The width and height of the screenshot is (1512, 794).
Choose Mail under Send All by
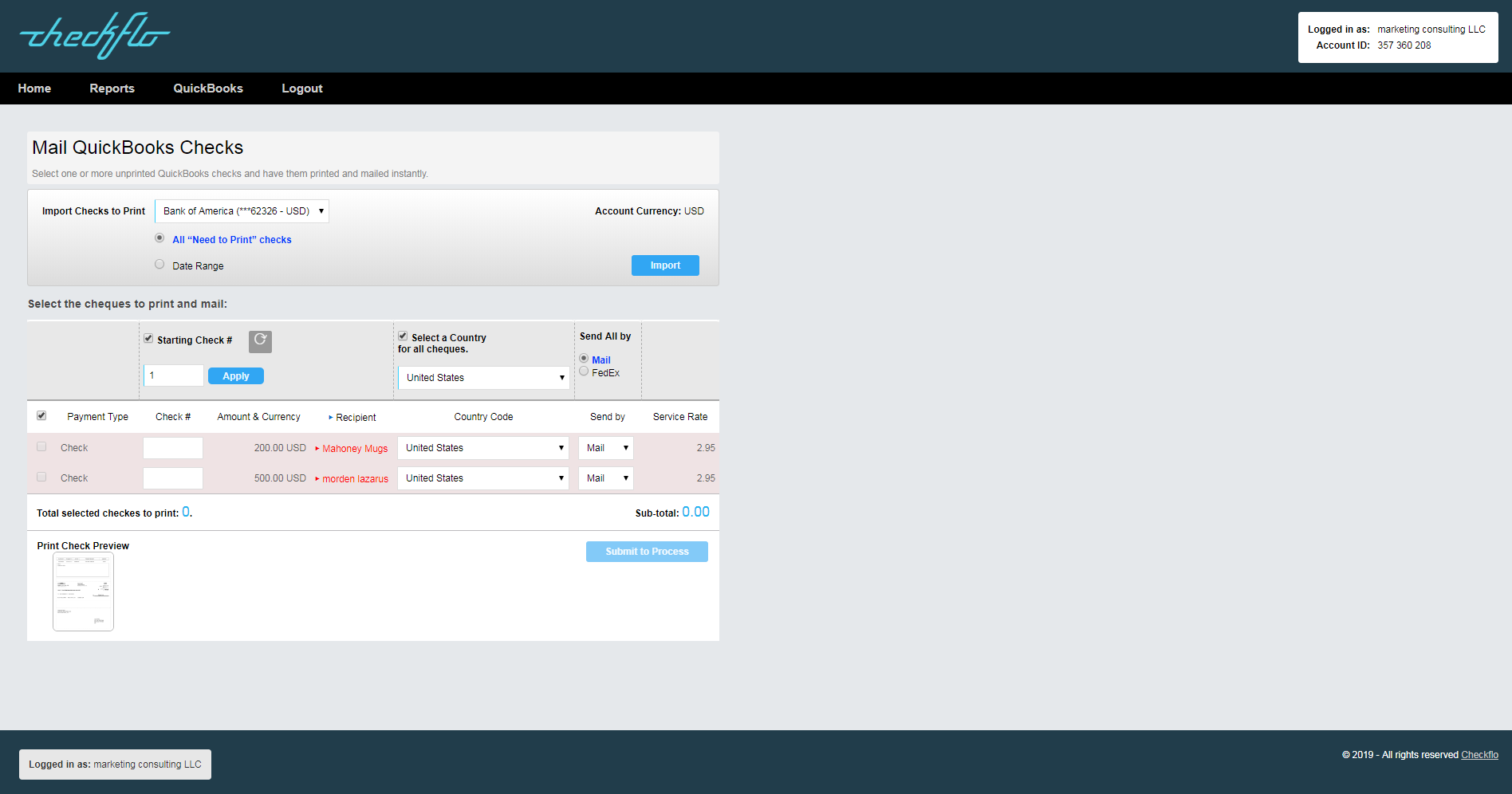(x=584, y=359)
